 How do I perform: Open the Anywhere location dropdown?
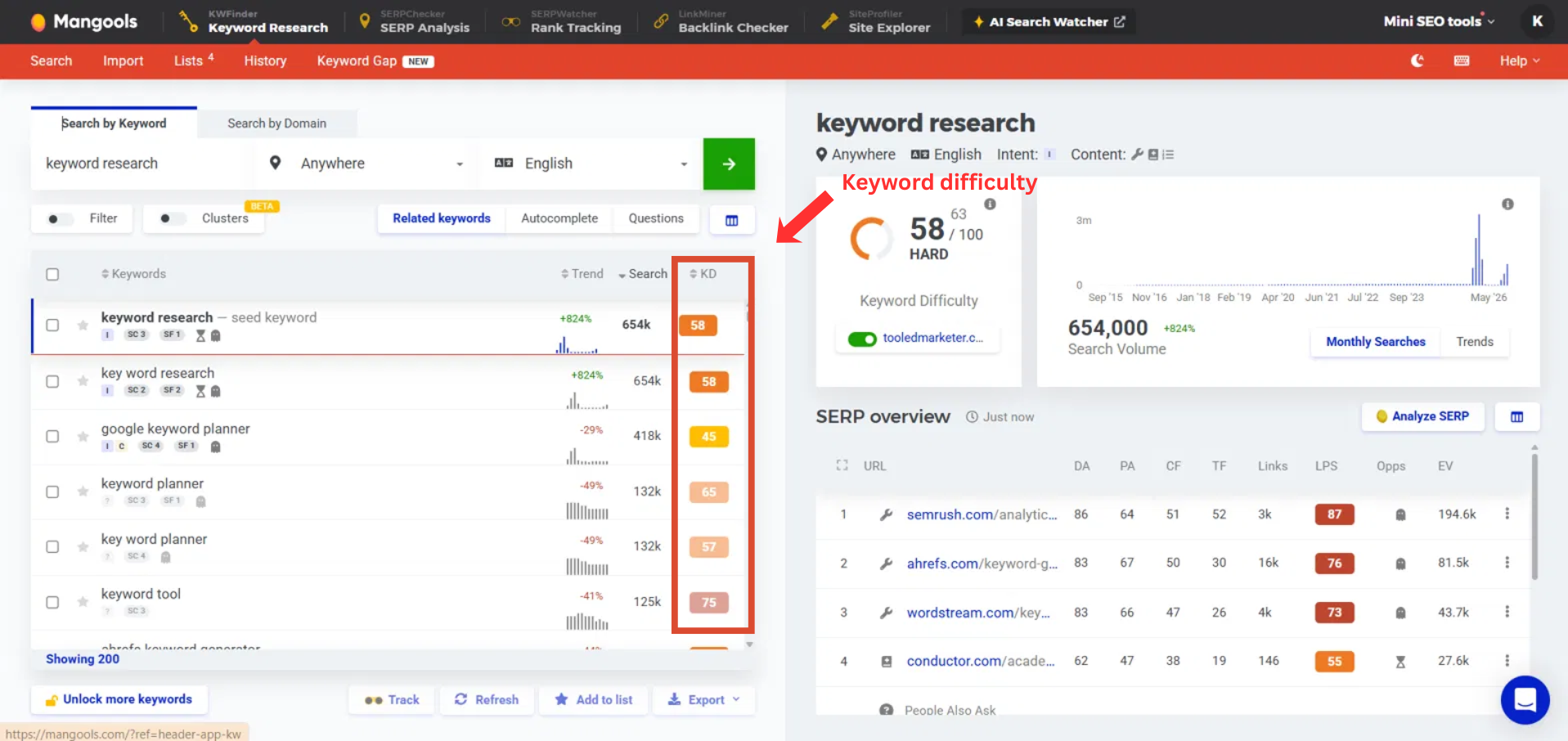(x=367, y=164)
